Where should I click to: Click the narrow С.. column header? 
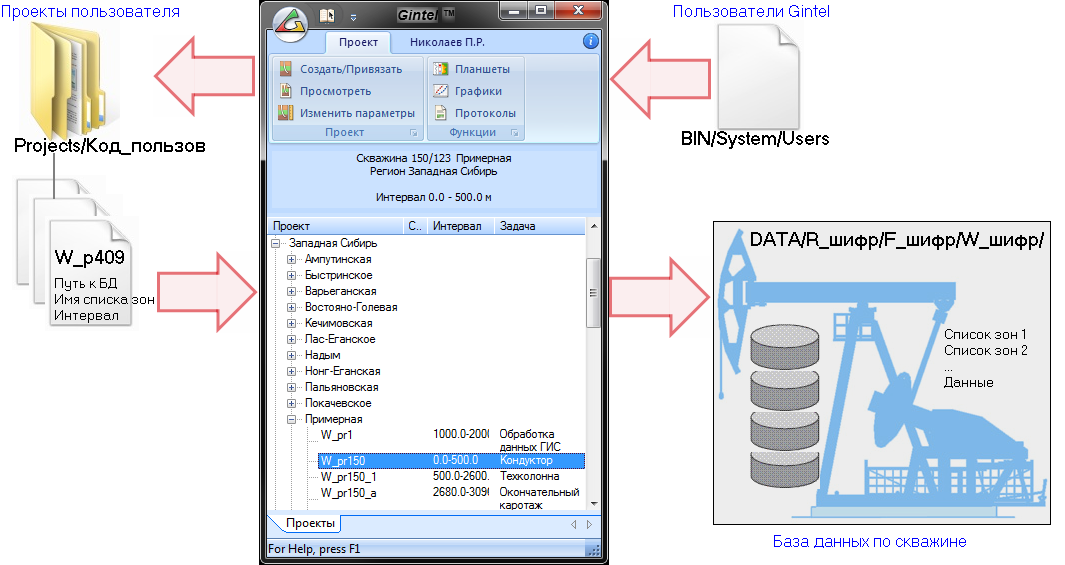[x=416, y=226]
